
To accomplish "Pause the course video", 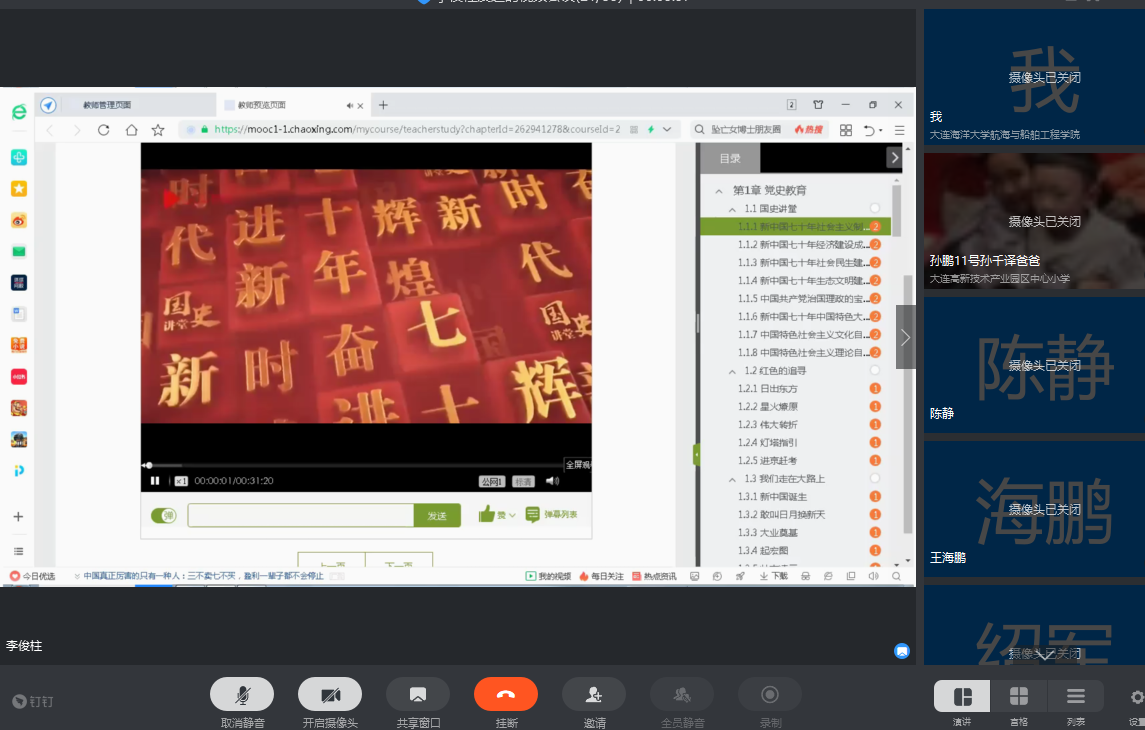I will point(155,481).
